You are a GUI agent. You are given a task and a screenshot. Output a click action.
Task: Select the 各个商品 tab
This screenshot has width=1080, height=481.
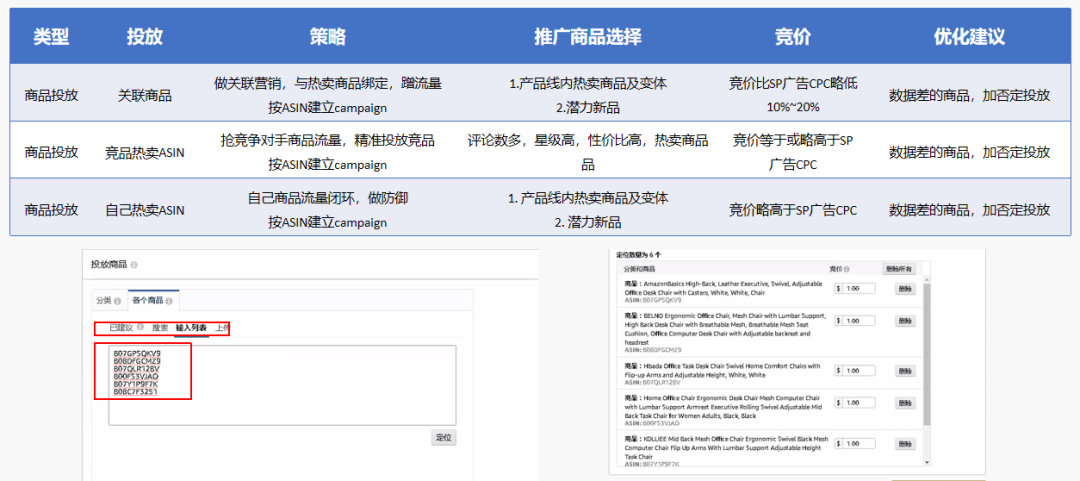pos(153,301)
